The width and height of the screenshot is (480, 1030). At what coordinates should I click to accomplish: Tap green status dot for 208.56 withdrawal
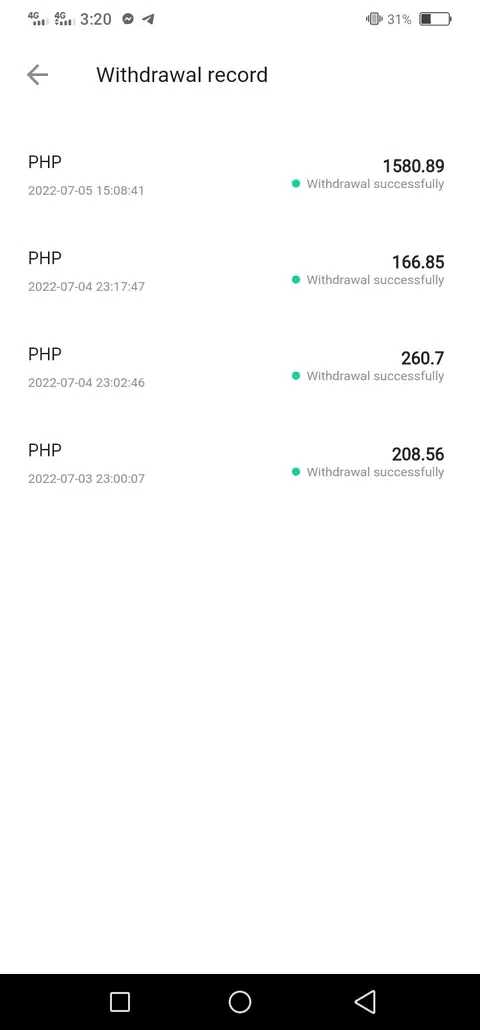pyautogui.click(x=295, y=472)
